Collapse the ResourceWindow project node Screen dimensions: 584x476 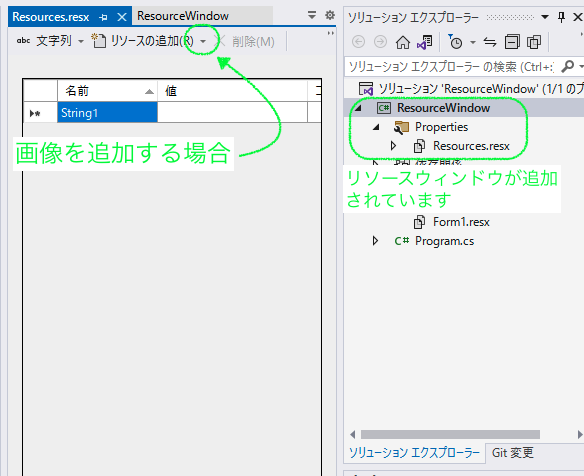click(x=358, y=108)
